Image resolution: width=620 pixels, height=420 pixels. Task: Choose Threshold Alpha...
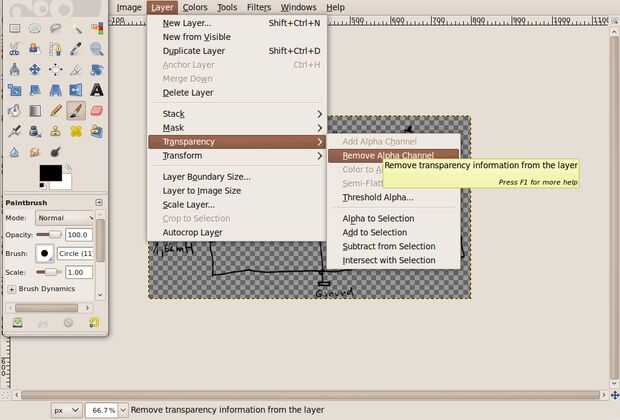393,197
